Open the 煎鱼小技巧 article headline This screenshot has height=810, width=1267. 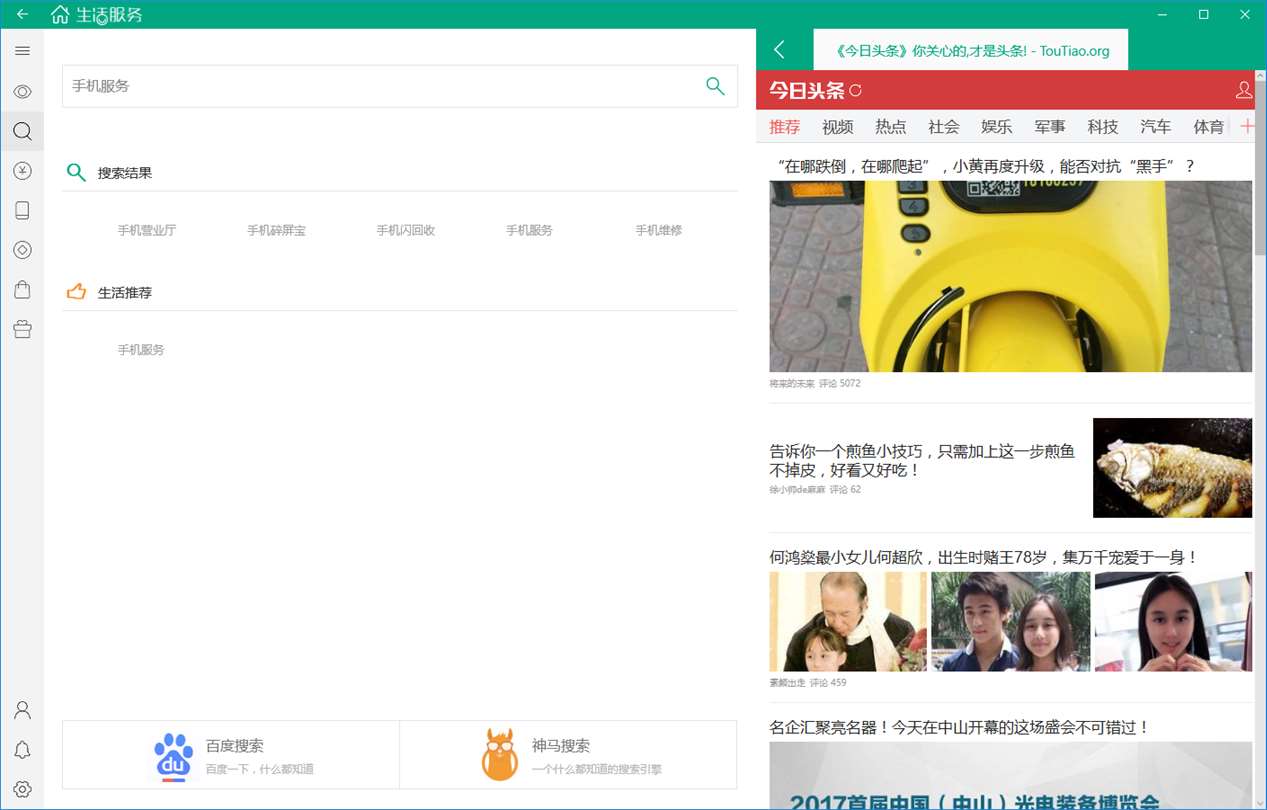[922, 460]
